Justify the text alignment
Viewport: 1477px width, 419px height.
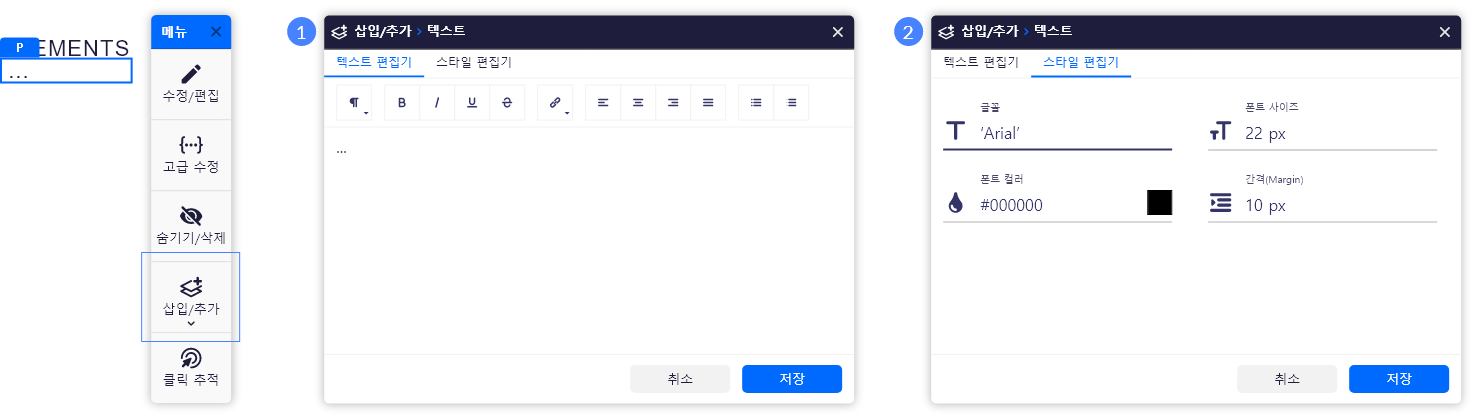(708, 102)
